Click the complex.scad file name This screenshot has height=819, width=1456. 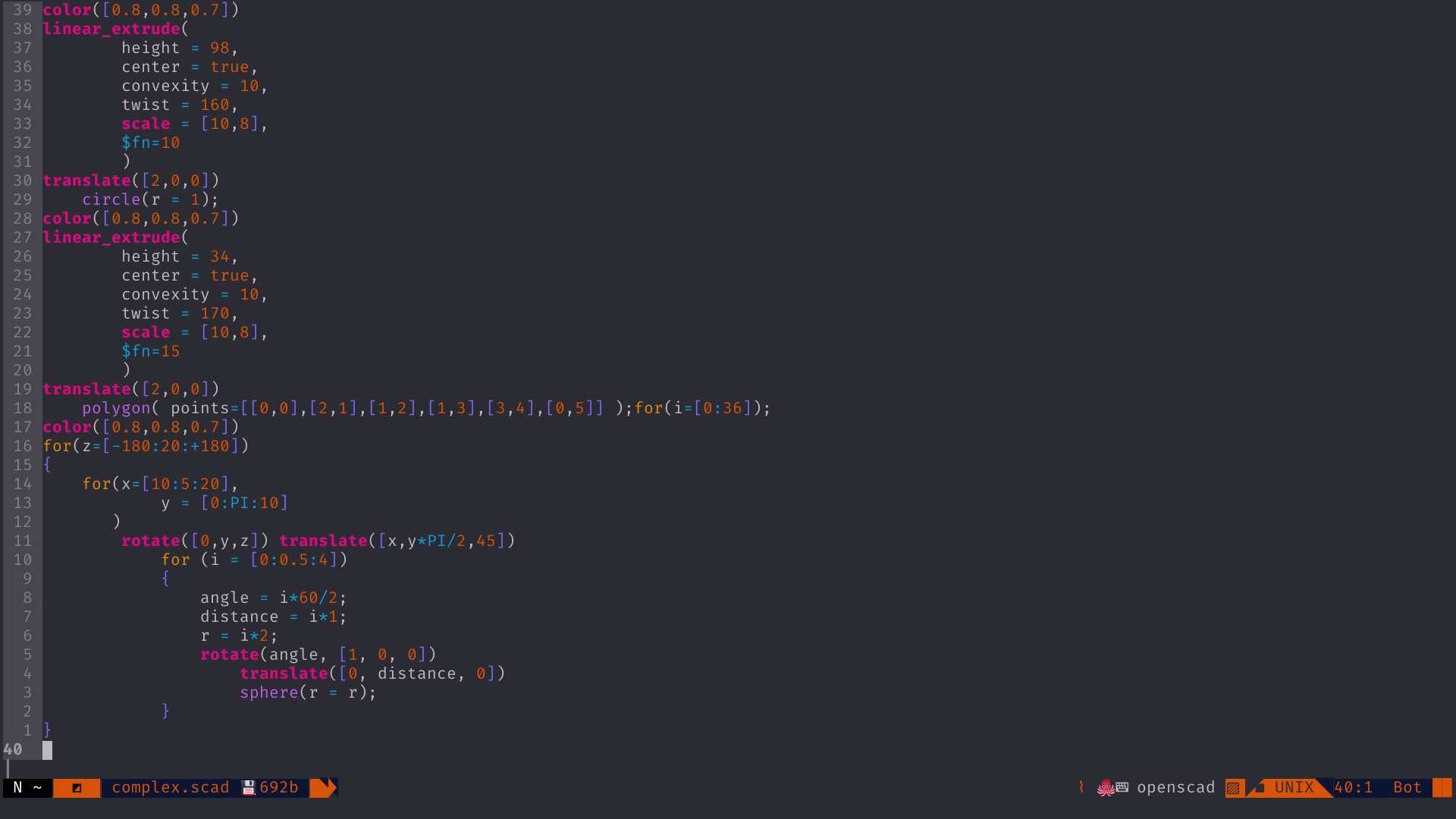171,788
